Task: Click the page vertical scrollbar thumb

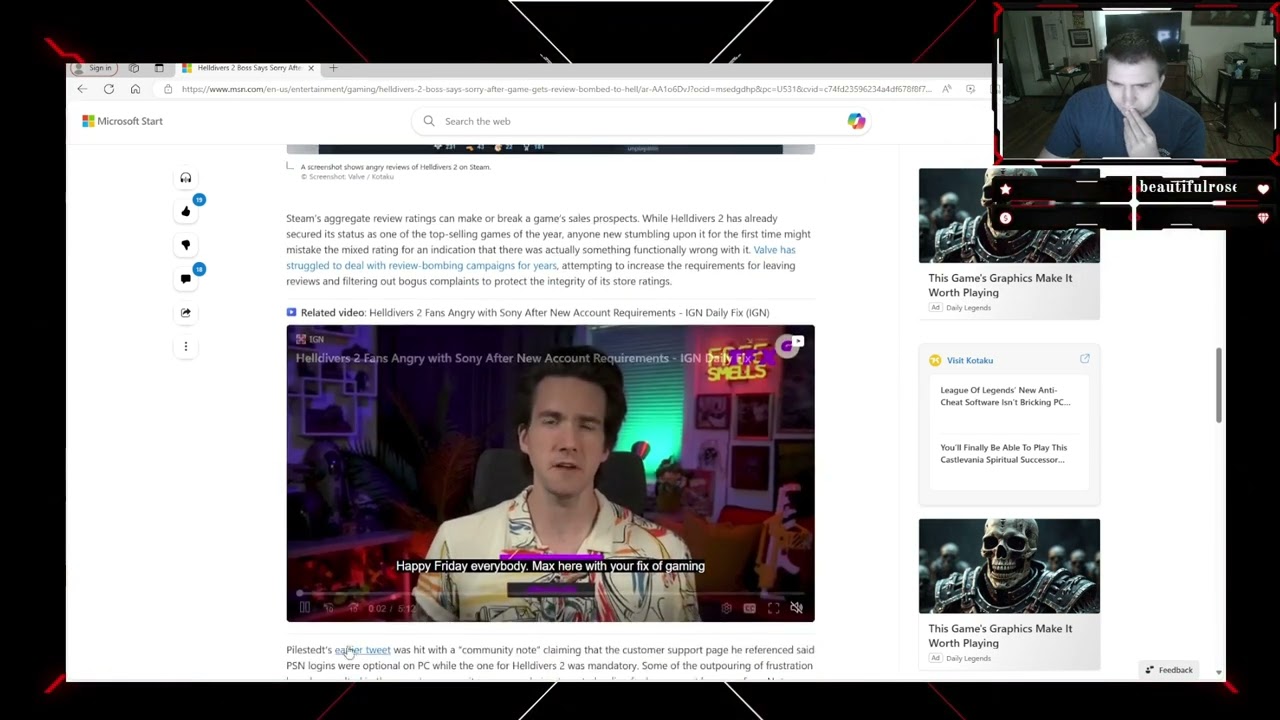Action: point(1218,385)
